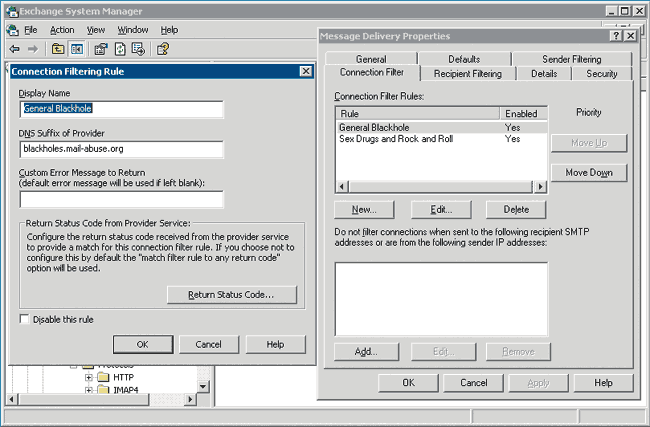
Task: Switch to the Recipient Filtering tab
Action: 466,73
